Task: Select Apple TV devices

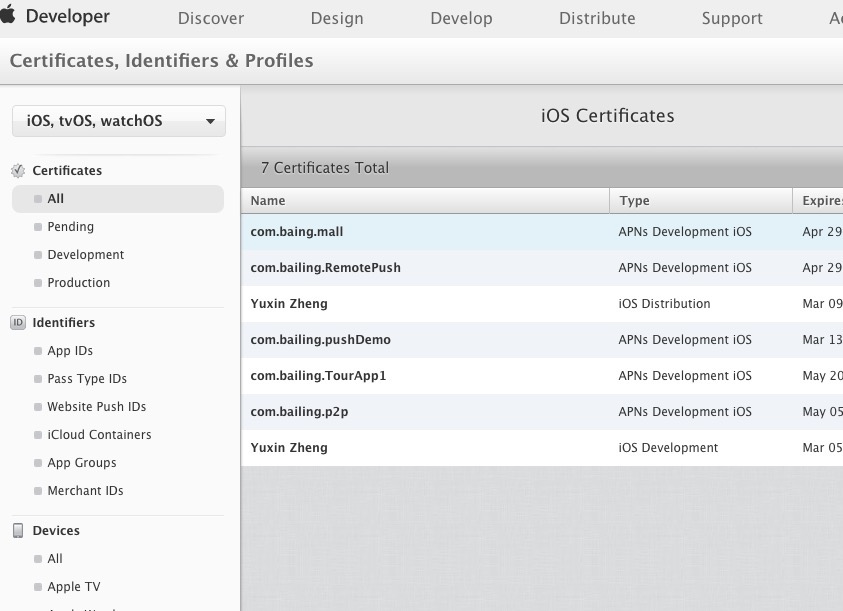Action: (74, 587)
